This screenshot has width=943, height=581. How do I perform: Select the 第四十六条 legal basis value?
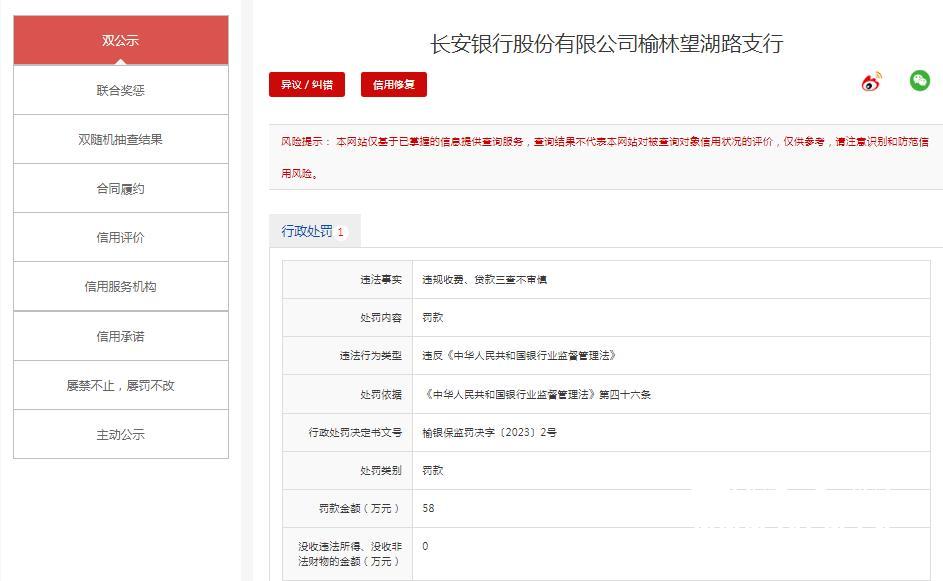536,395
